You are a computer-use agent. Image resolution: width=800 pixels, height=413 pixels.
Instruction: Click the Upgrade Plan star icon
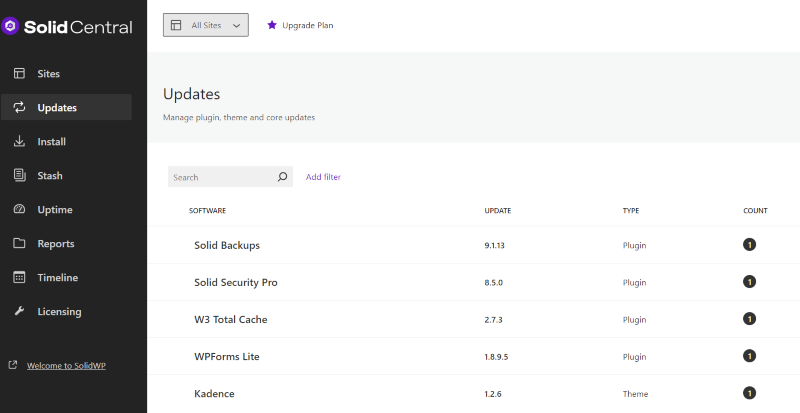pyautogui.click(x=272, y=25)
